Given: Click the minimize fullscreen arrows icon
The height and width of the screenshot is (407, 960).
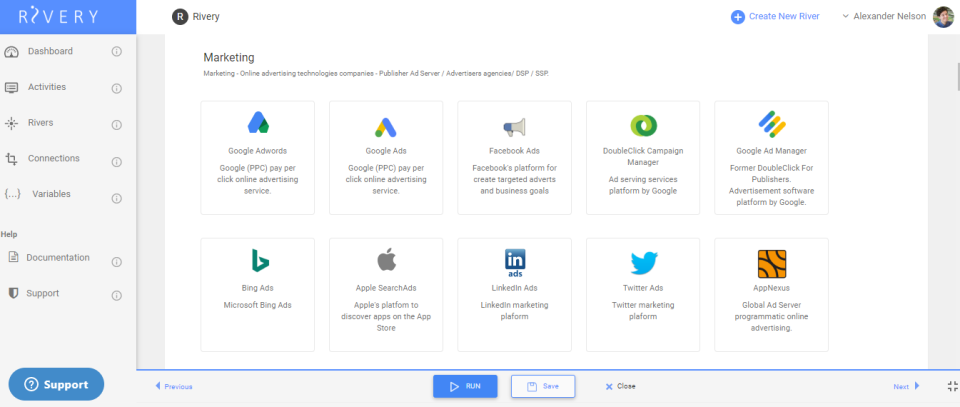Looking at the screenshot, I should (x=952, y=386).
